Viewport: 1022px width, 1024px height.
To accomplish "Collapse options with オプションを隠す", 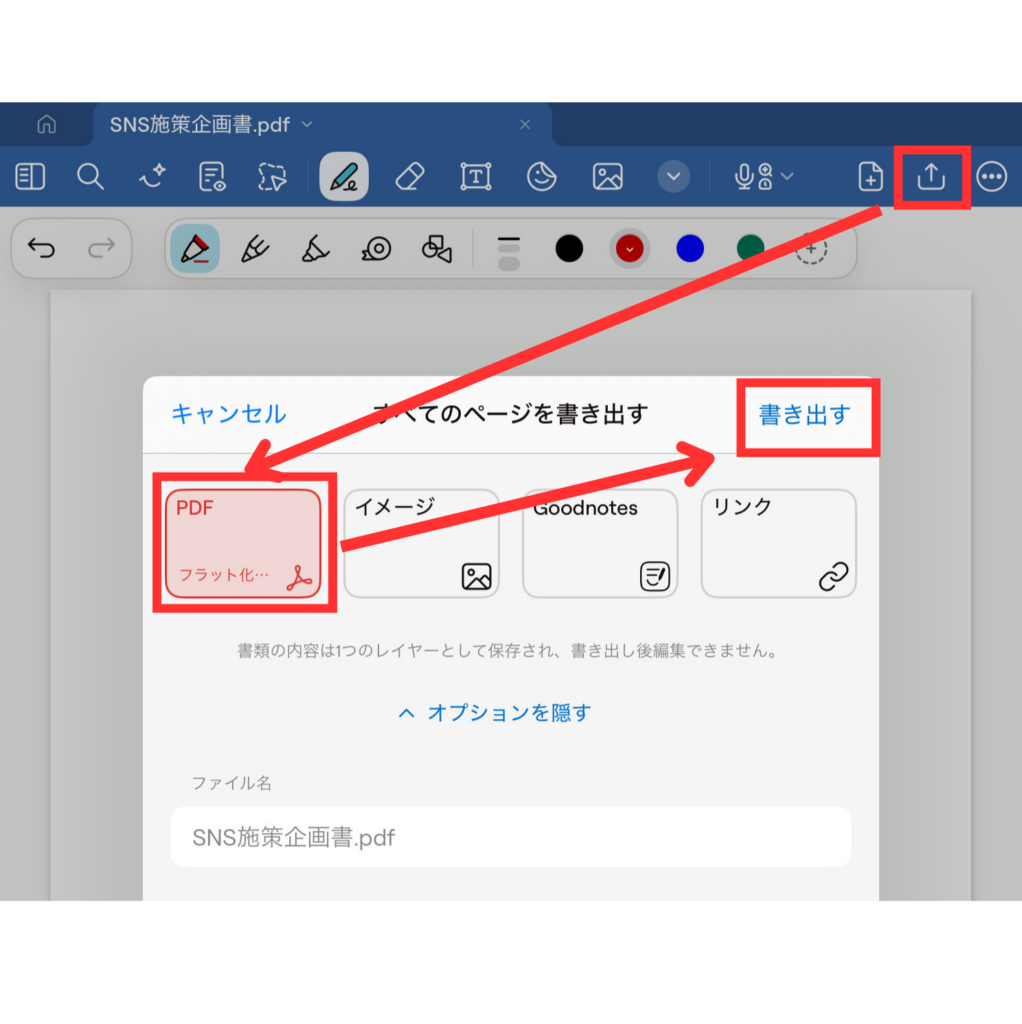I will (x=495, y=713).
